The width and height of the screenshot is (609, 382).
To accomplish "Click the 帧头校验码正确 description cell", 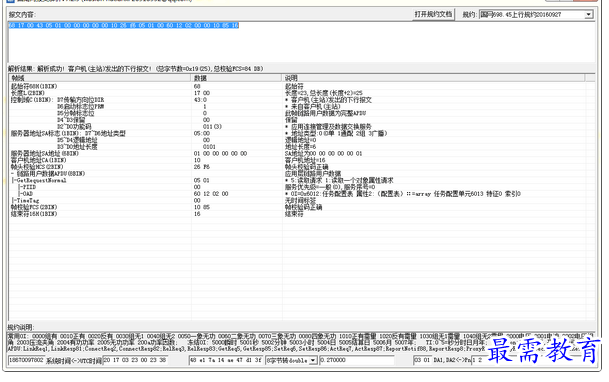I will pyautogui.click(x=306, y=167).
